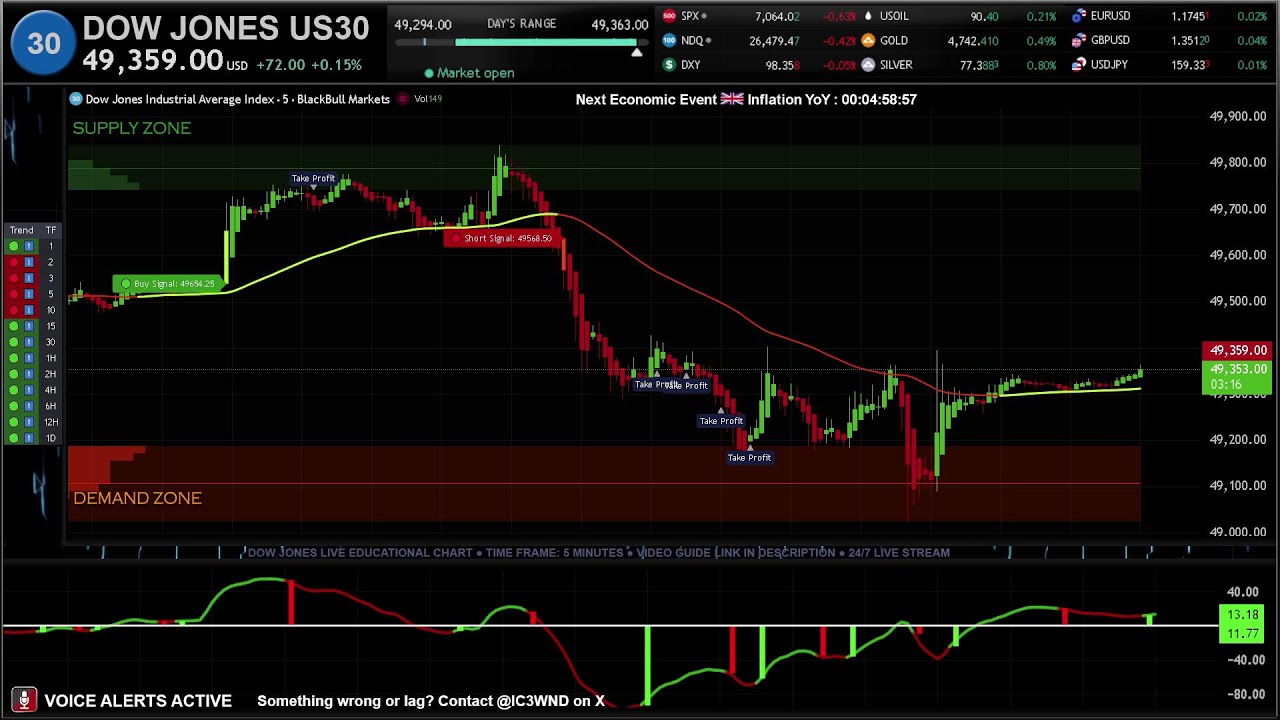This screenshot has width=1280, height=720.
Task: Click the green trend dot for timeframe 6H
Action: click(13, 406)
